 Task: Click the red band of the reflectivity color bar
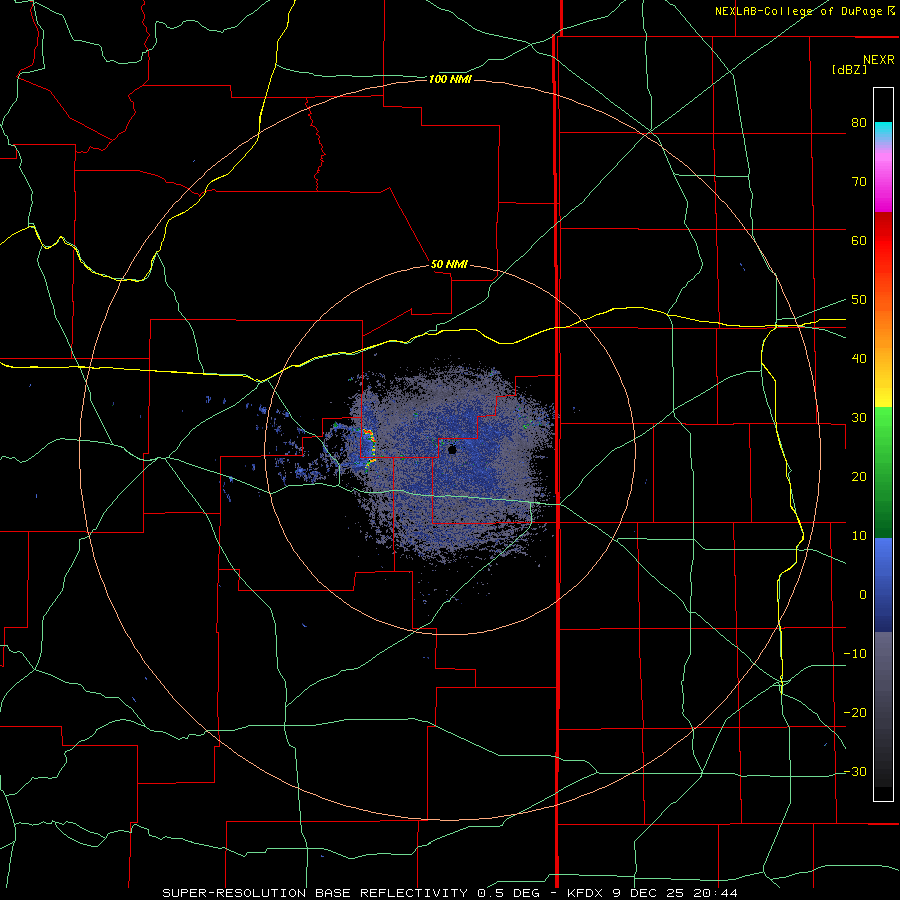click(883, 241)
